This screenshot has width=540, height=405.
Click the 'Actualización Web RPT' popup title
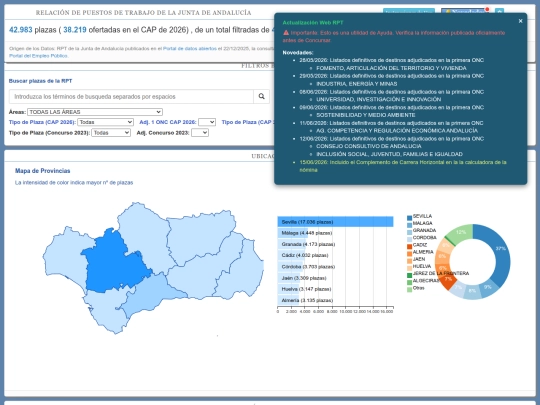[x=313, y=23]
